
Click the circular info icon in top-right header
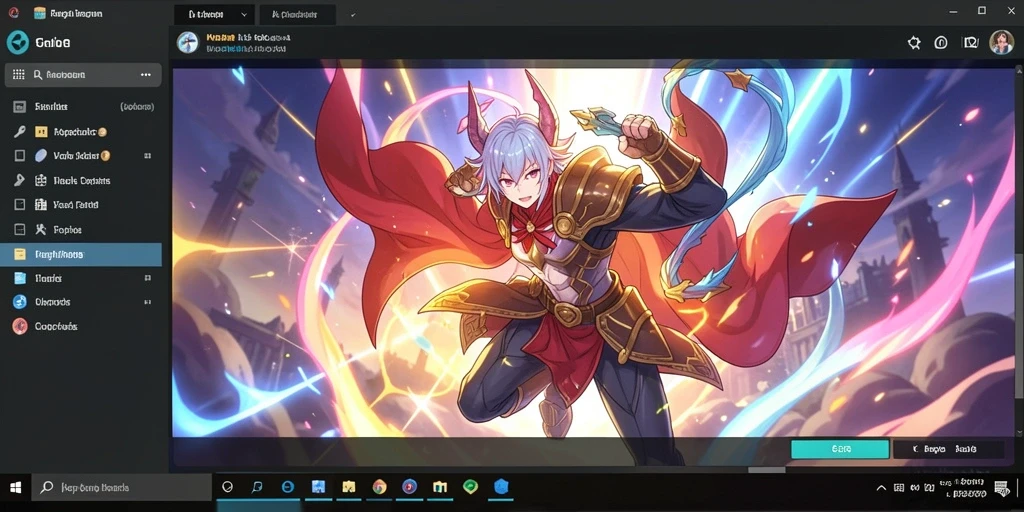pyautogui.click(x=941, y=43)
